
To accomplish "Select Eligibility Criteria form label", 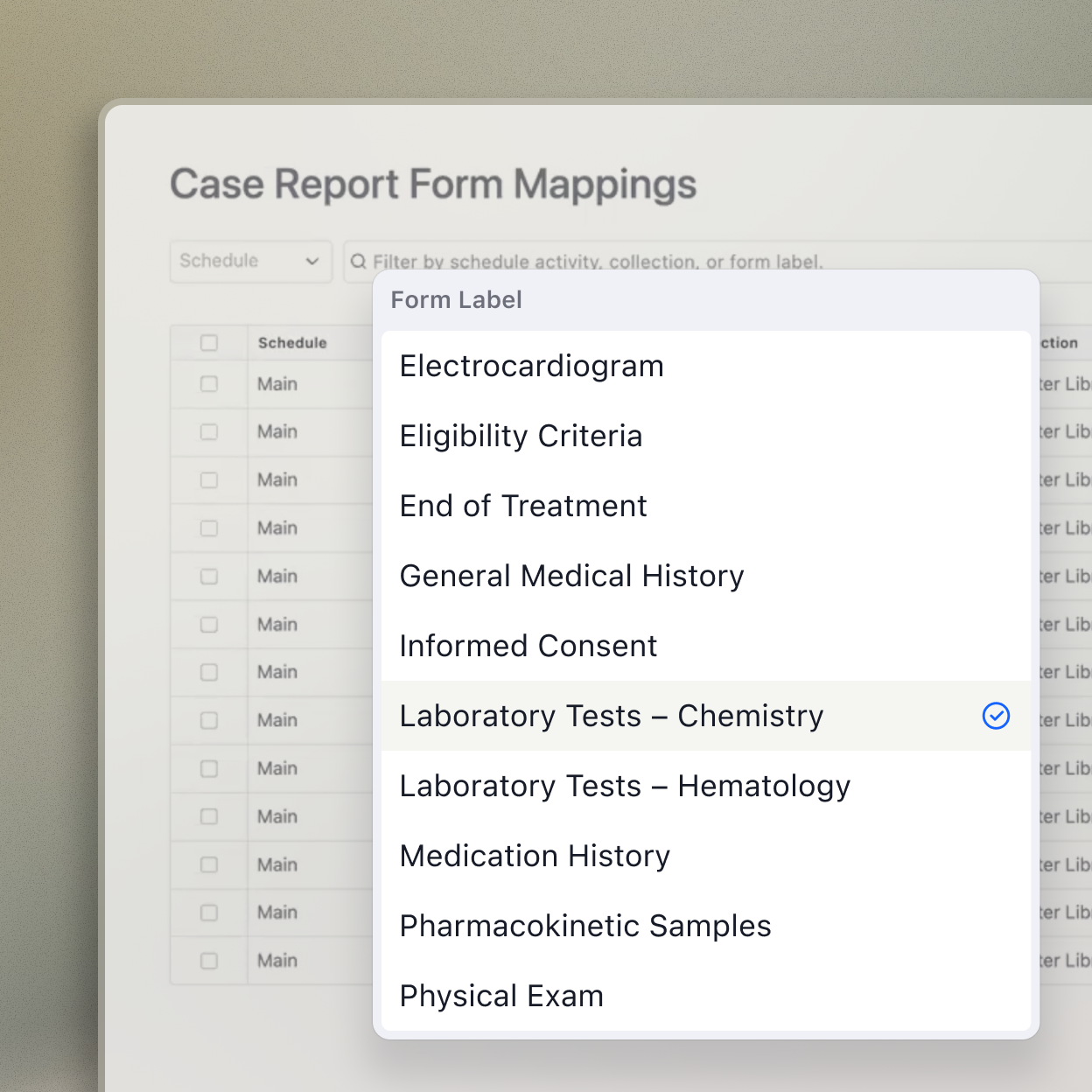I will [521, 436].
